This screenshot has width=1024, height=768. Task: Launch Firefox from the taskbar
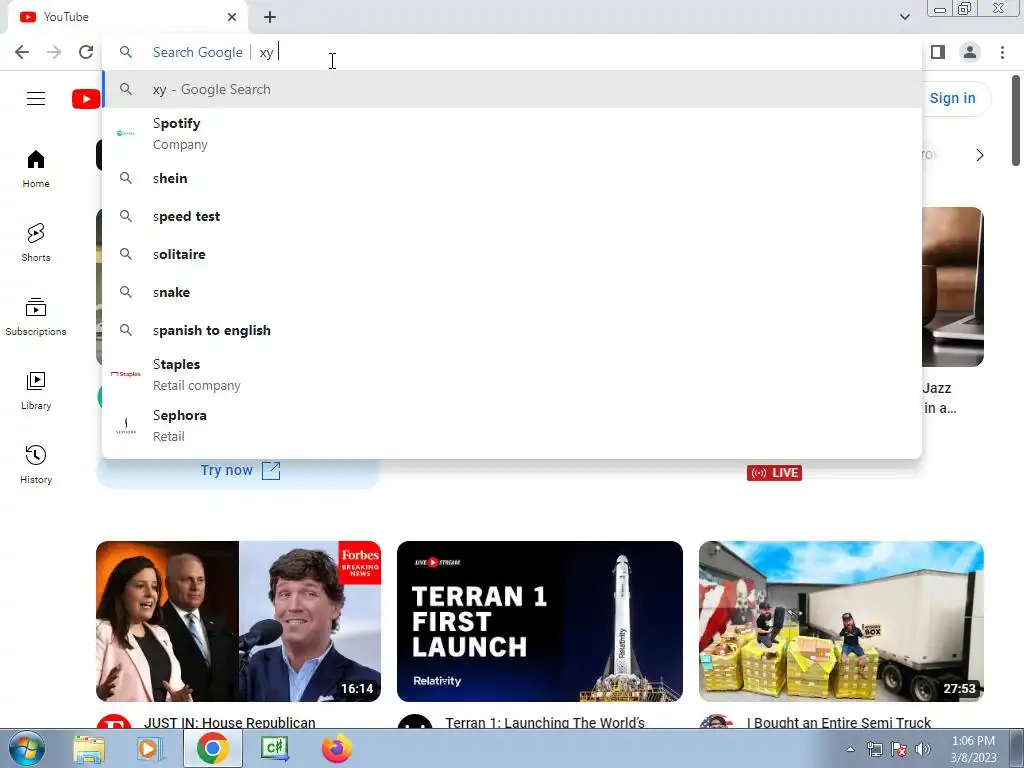pyautogui.click(x=336, y=748)
